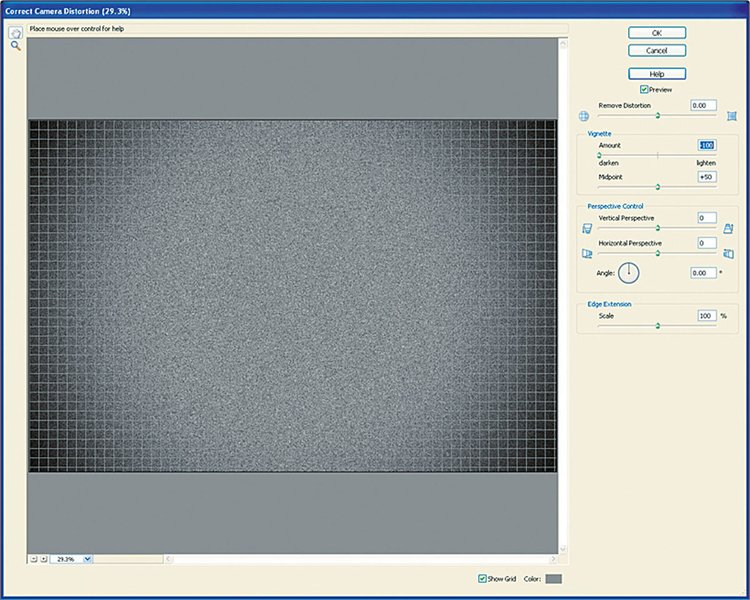Click the Angle degrees value field
The image size is (750, 600).
point(704,273)
